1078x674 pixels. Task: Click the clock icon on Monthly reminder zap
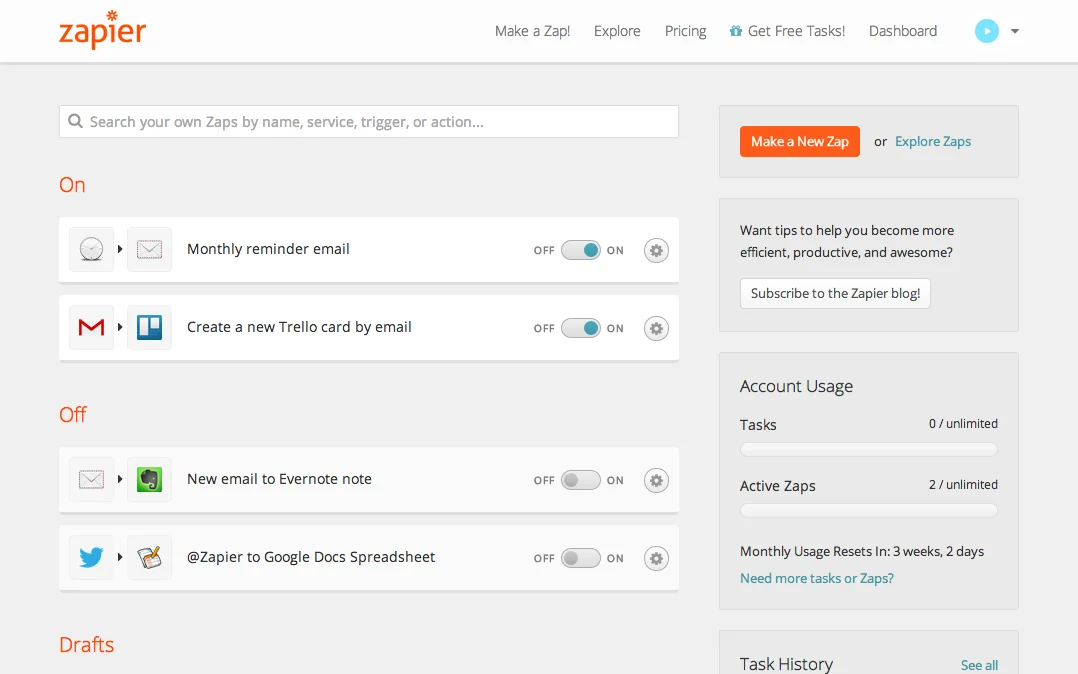pyautogui.click(x=91, y=250)
